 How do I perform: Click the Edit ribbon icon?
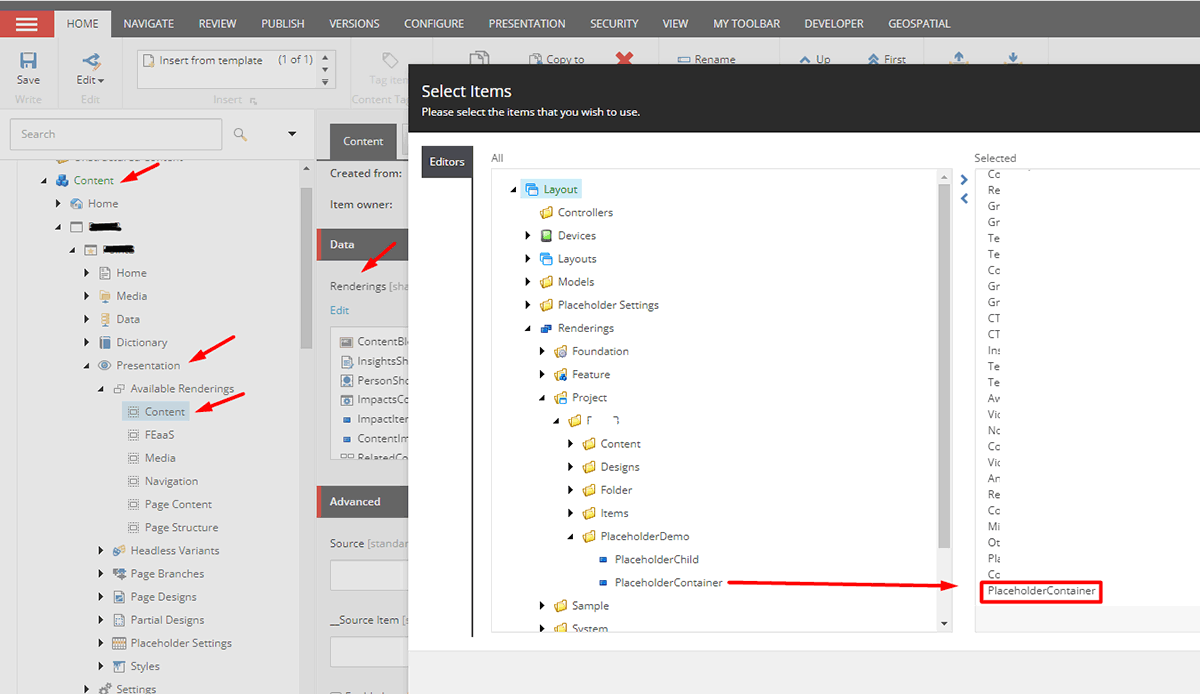point(90,61)
